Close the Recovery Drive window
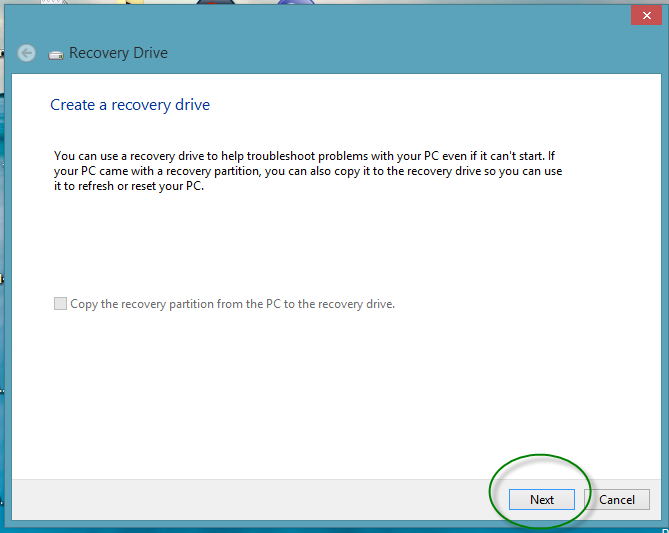This screenshot has width=669, height=533. [646, 16]
